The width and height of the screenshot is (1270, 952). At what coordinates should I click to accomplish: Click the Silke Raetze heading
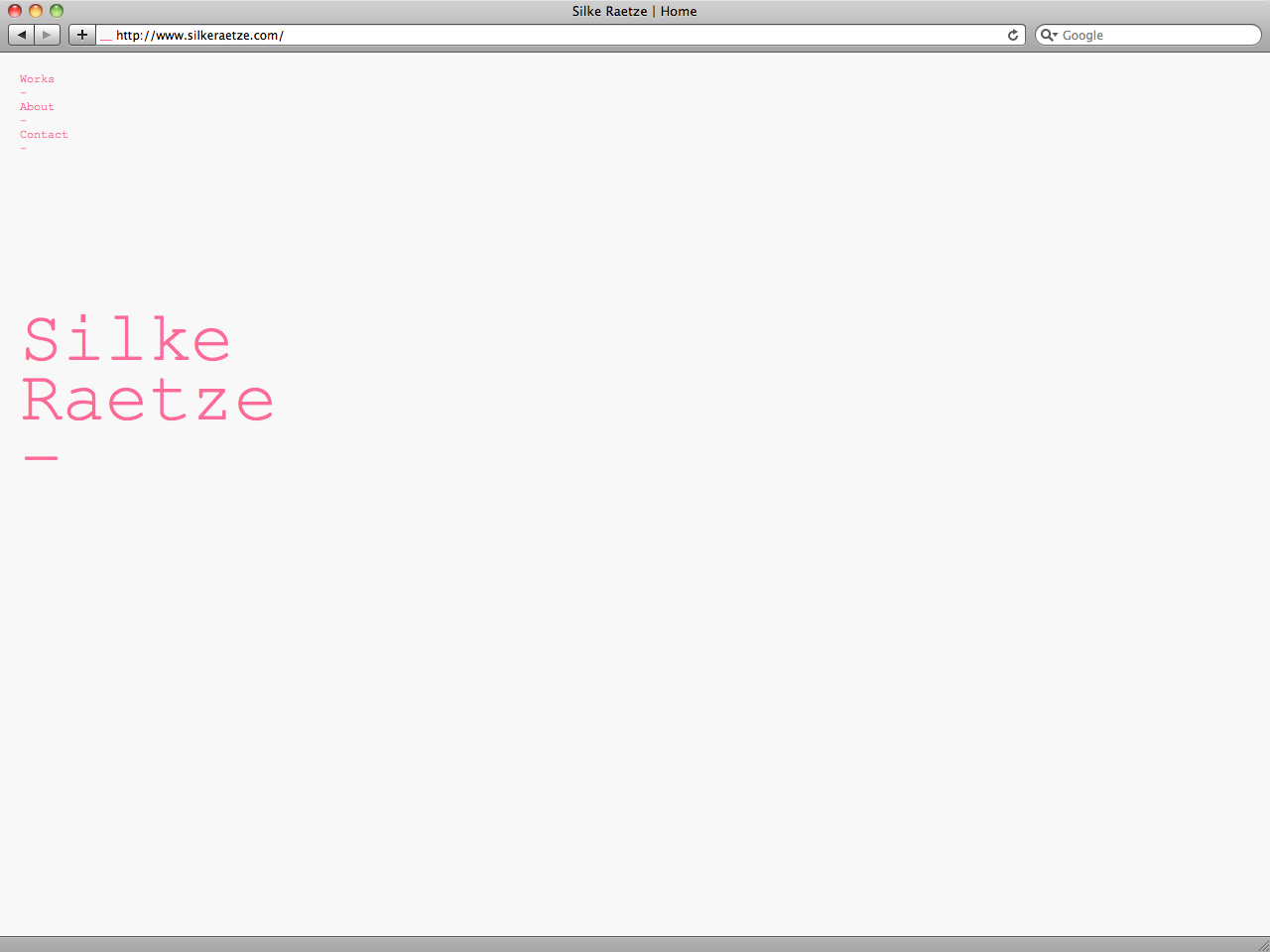(x=148, y=370)
